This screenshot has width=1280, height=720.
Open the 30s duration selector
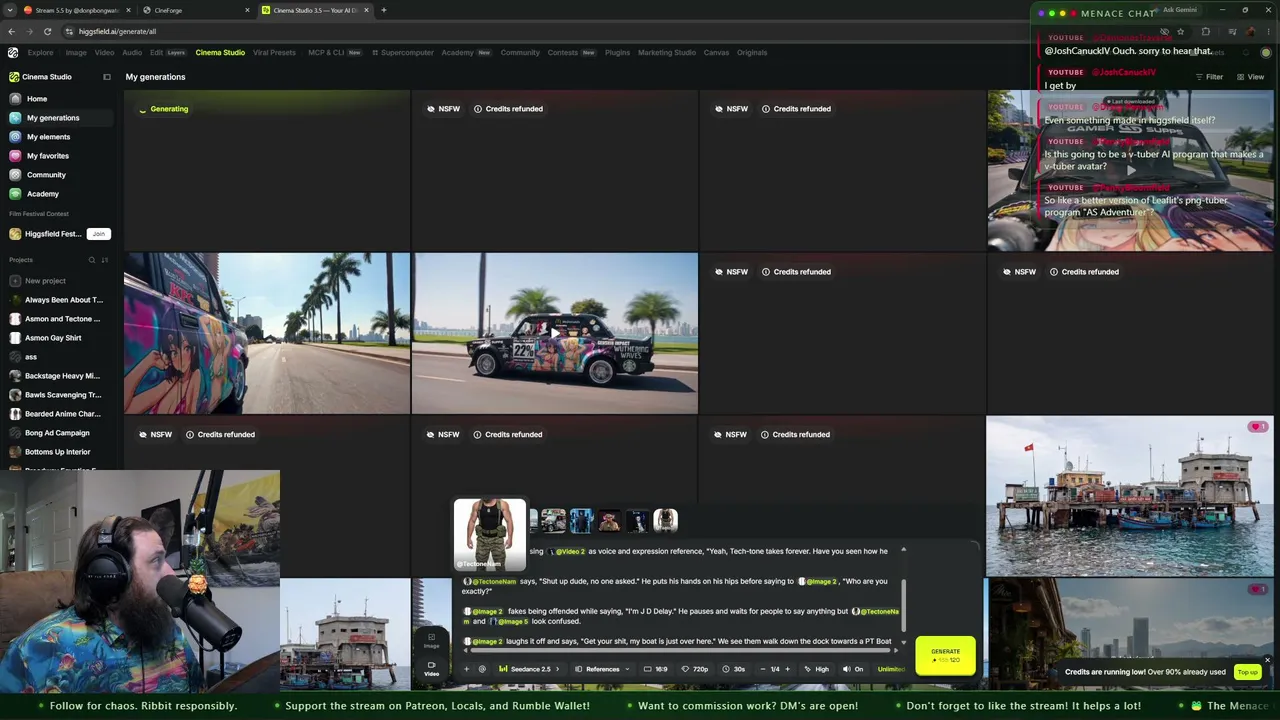click(735, 669)
